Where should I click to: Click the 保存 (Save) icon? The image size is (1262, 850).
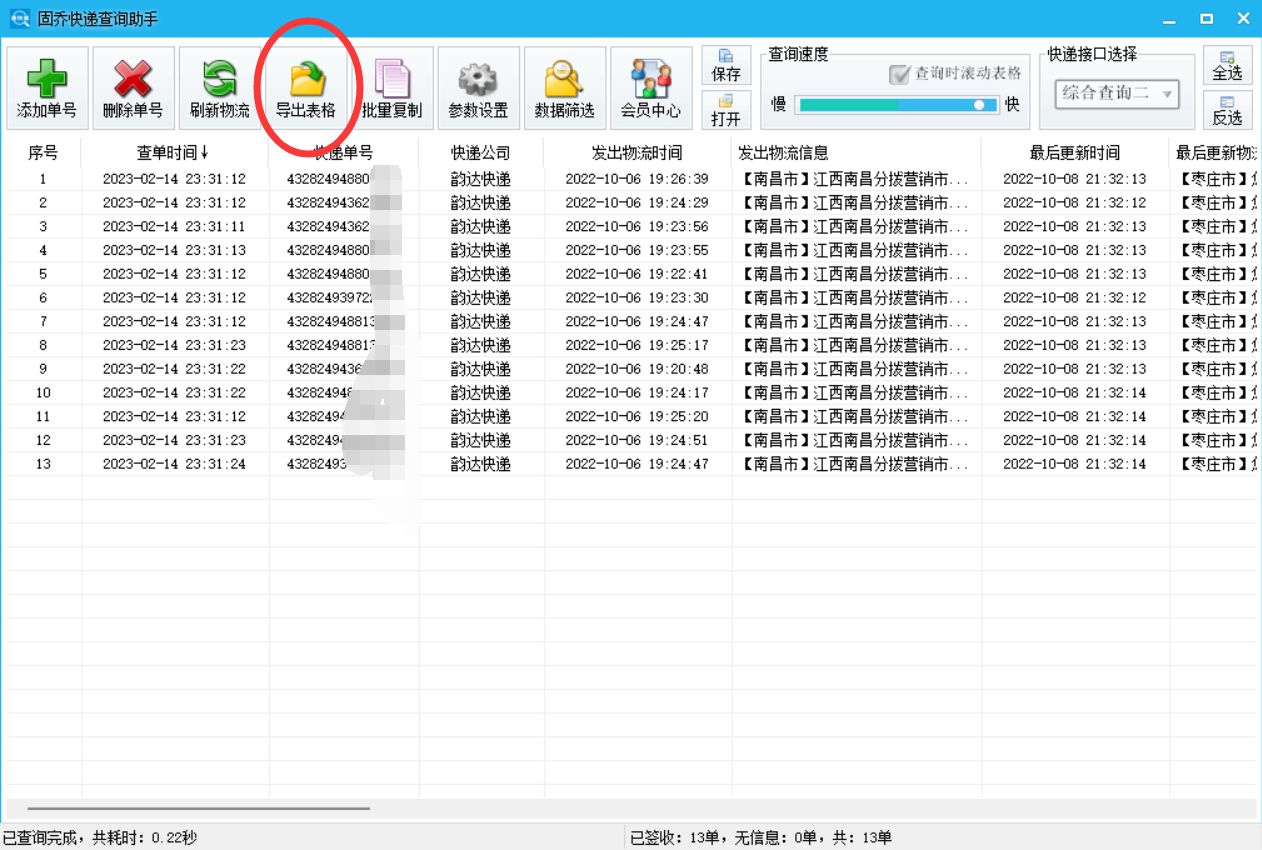coord(726,65)
